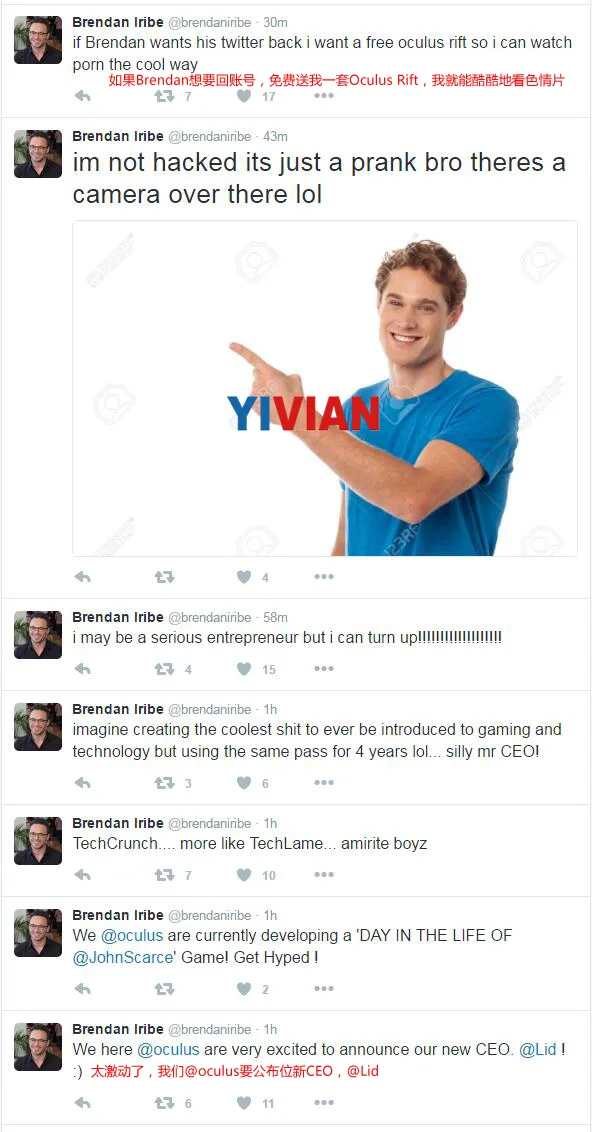Open more options on the prank bro tweet
Viewport: 592px width, 1132px height.
(324, 577)
